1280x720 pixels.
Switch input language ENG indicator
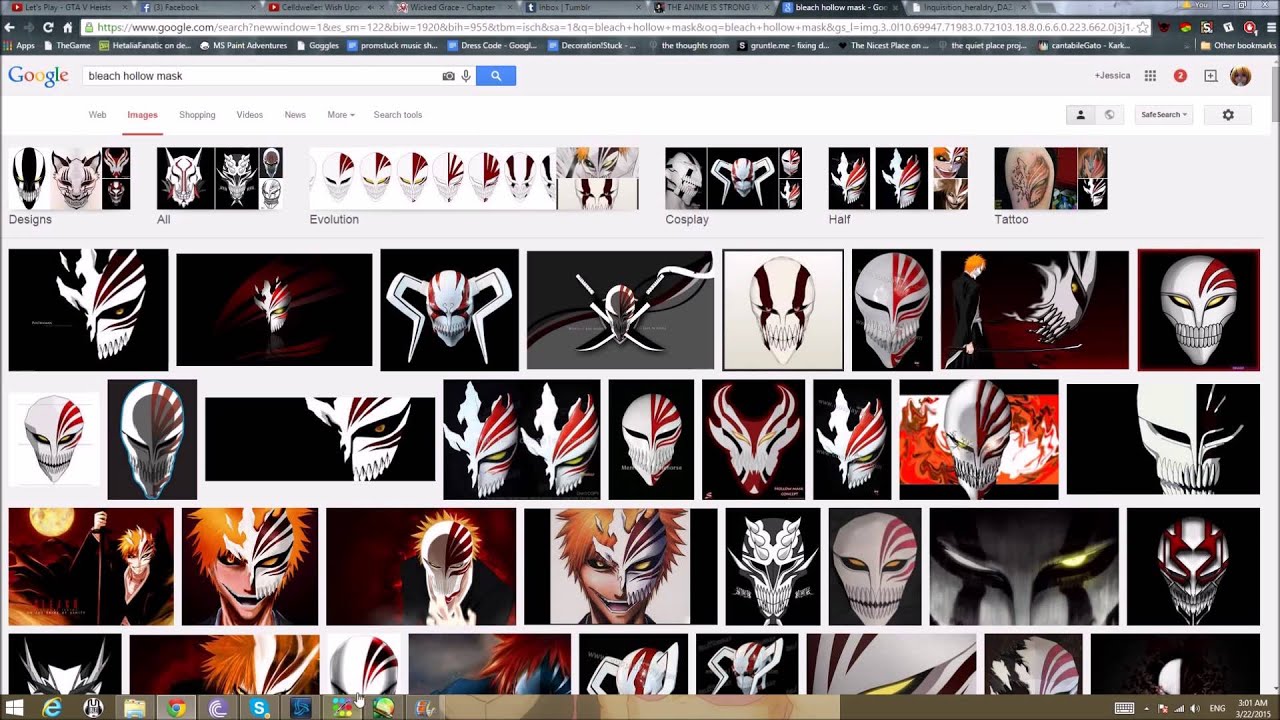tap(1218, 708)
